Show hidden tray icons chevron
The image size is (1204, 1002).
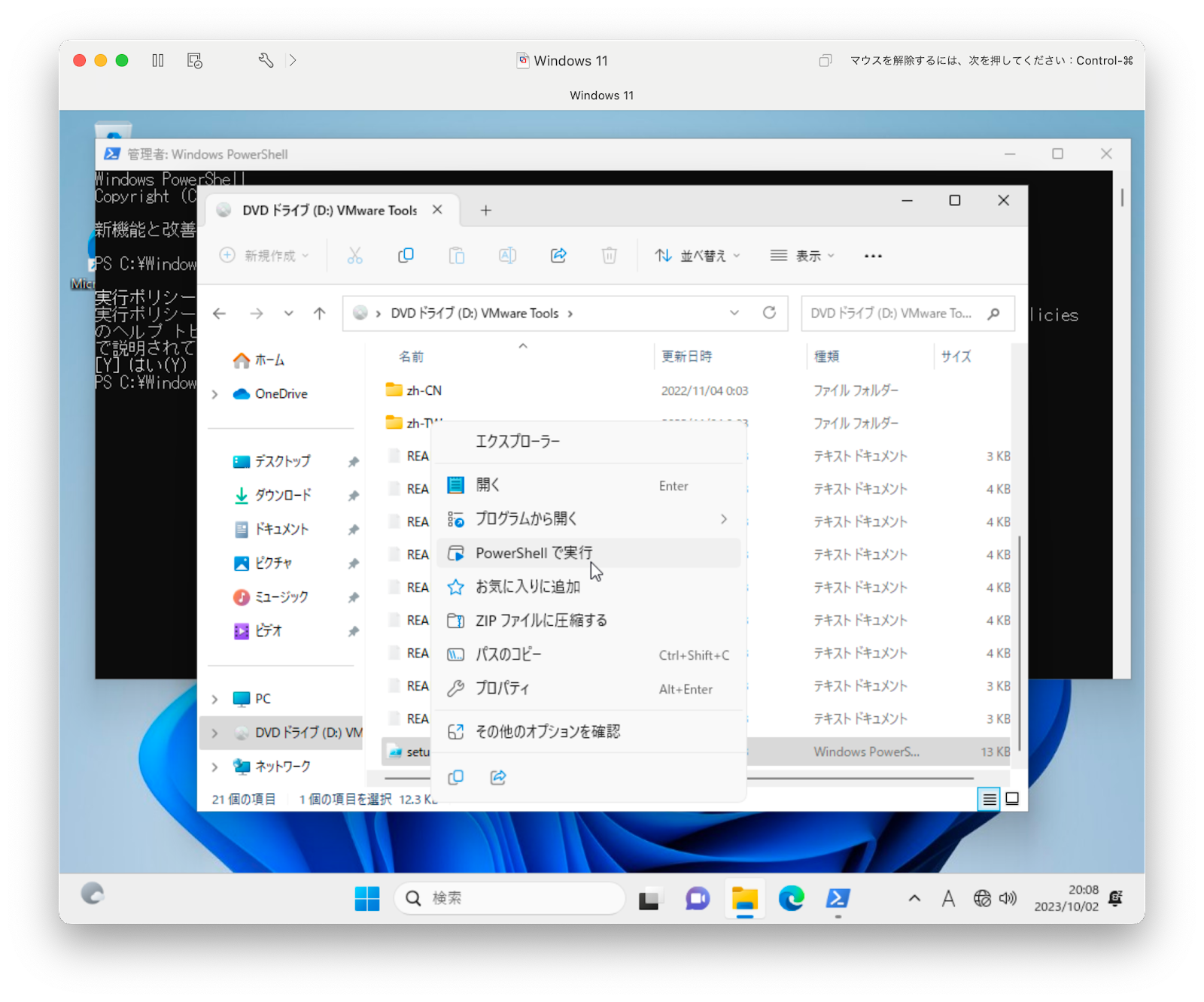(x=914, y=898)
